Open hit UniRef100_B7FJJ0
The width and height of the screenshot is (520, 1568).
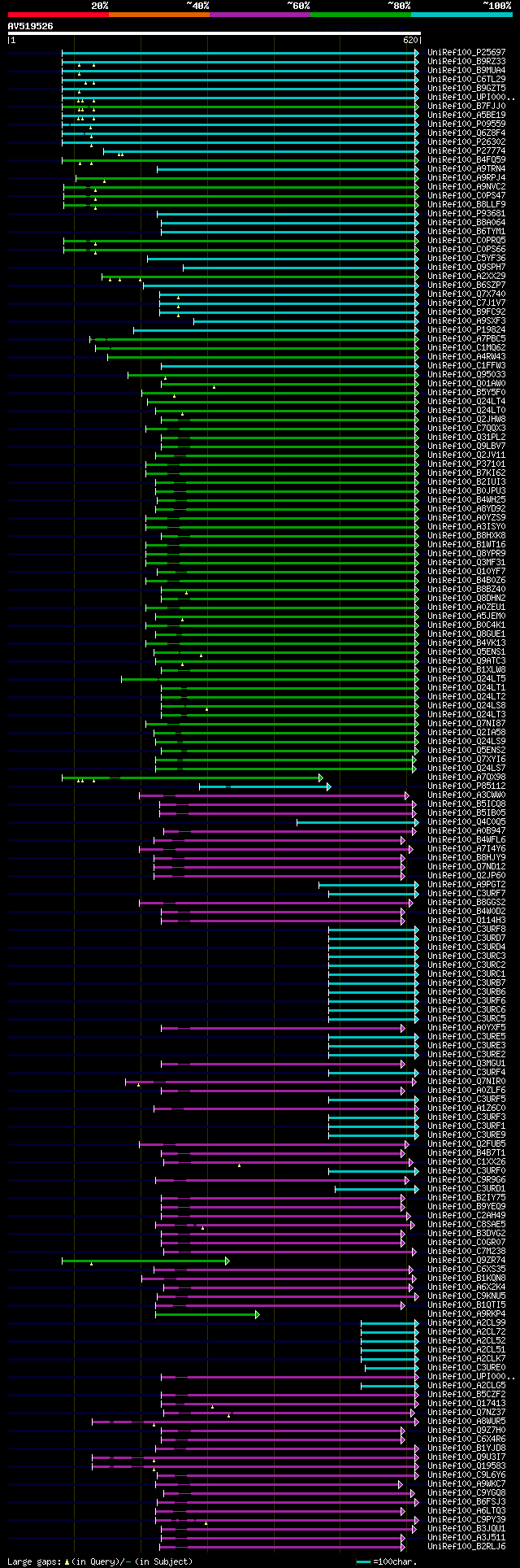click(x=466, y=106)
